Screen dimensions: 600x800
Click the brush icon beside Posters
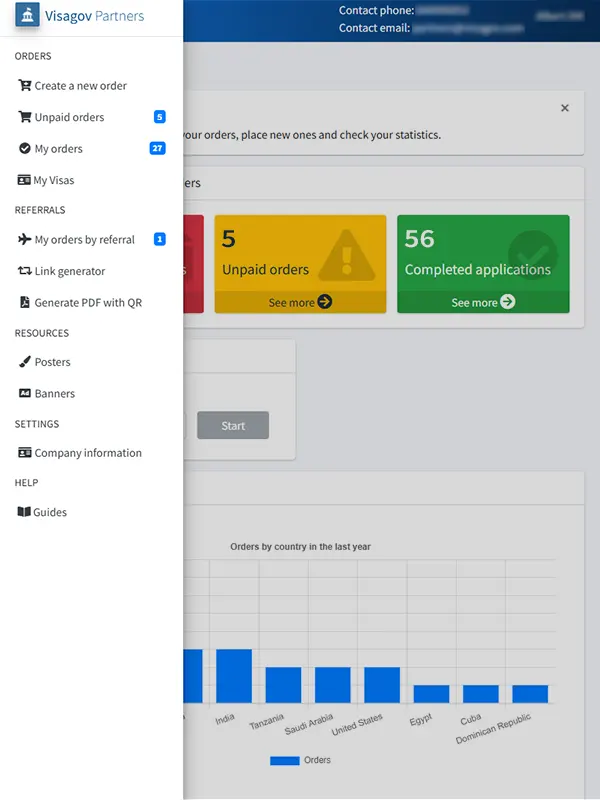pos(25,362)
